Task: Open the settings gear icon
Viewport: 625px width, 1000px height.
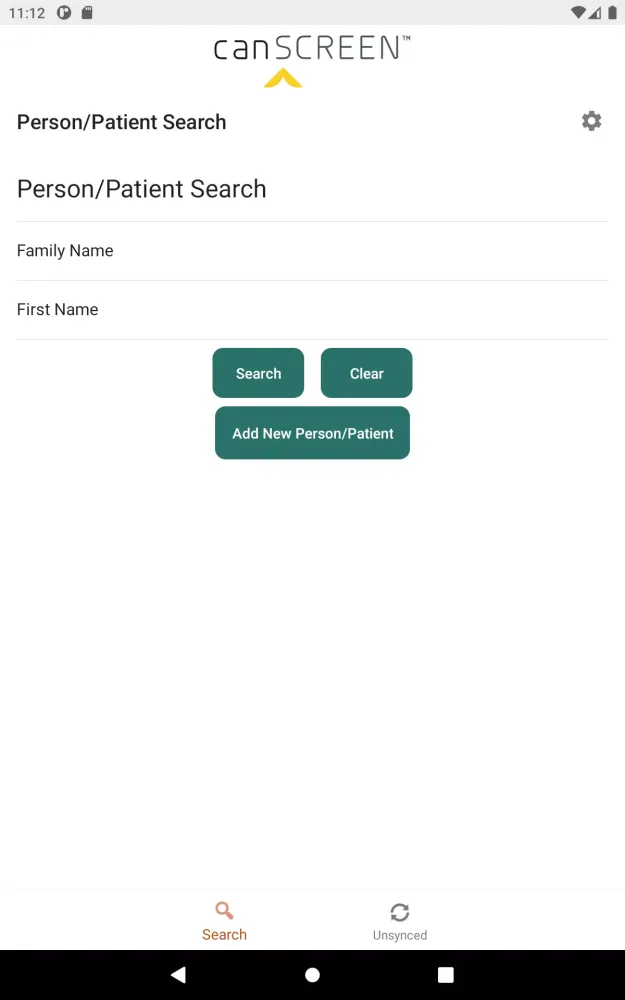Action: pyautogui.click(x=591, y=121)
